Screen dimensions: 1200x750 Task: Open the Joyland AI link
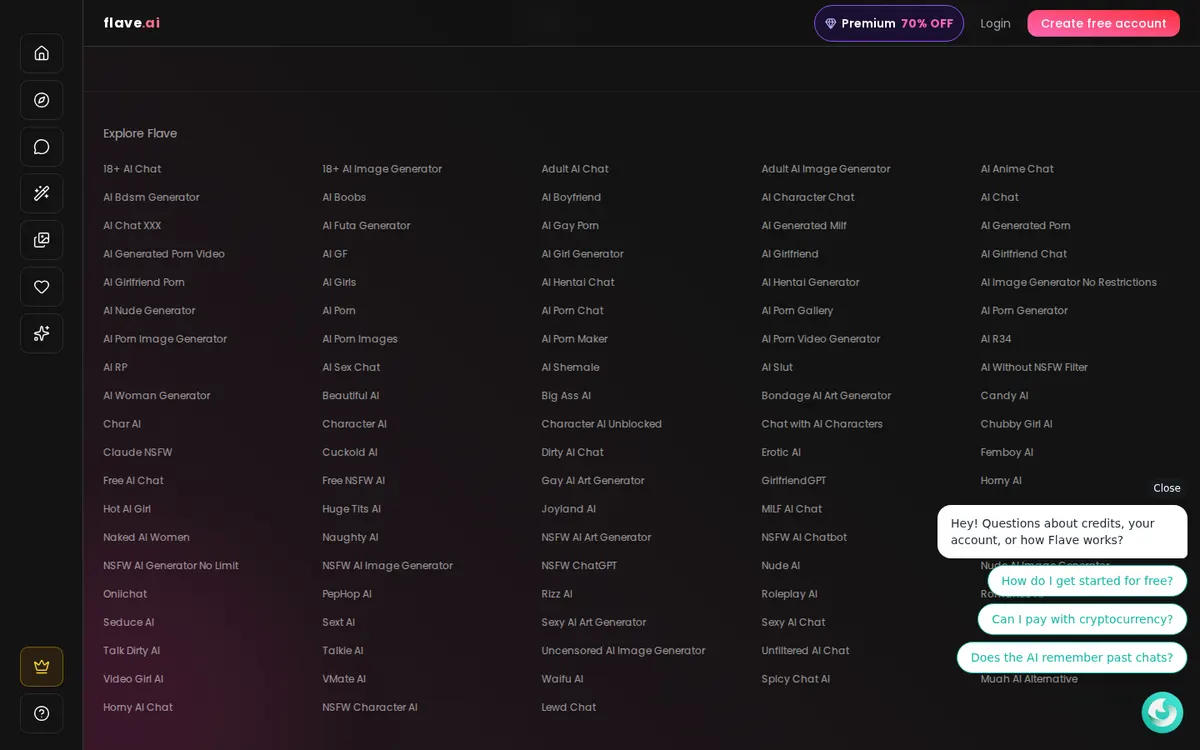click(569, 509)
